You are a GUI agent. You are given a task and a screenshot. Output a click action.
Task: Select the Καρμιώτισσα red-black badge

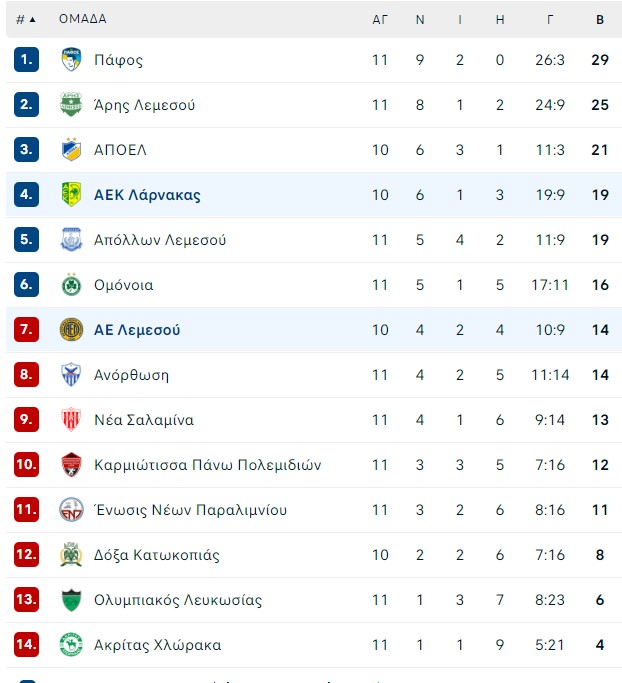[x=71, y=465]
